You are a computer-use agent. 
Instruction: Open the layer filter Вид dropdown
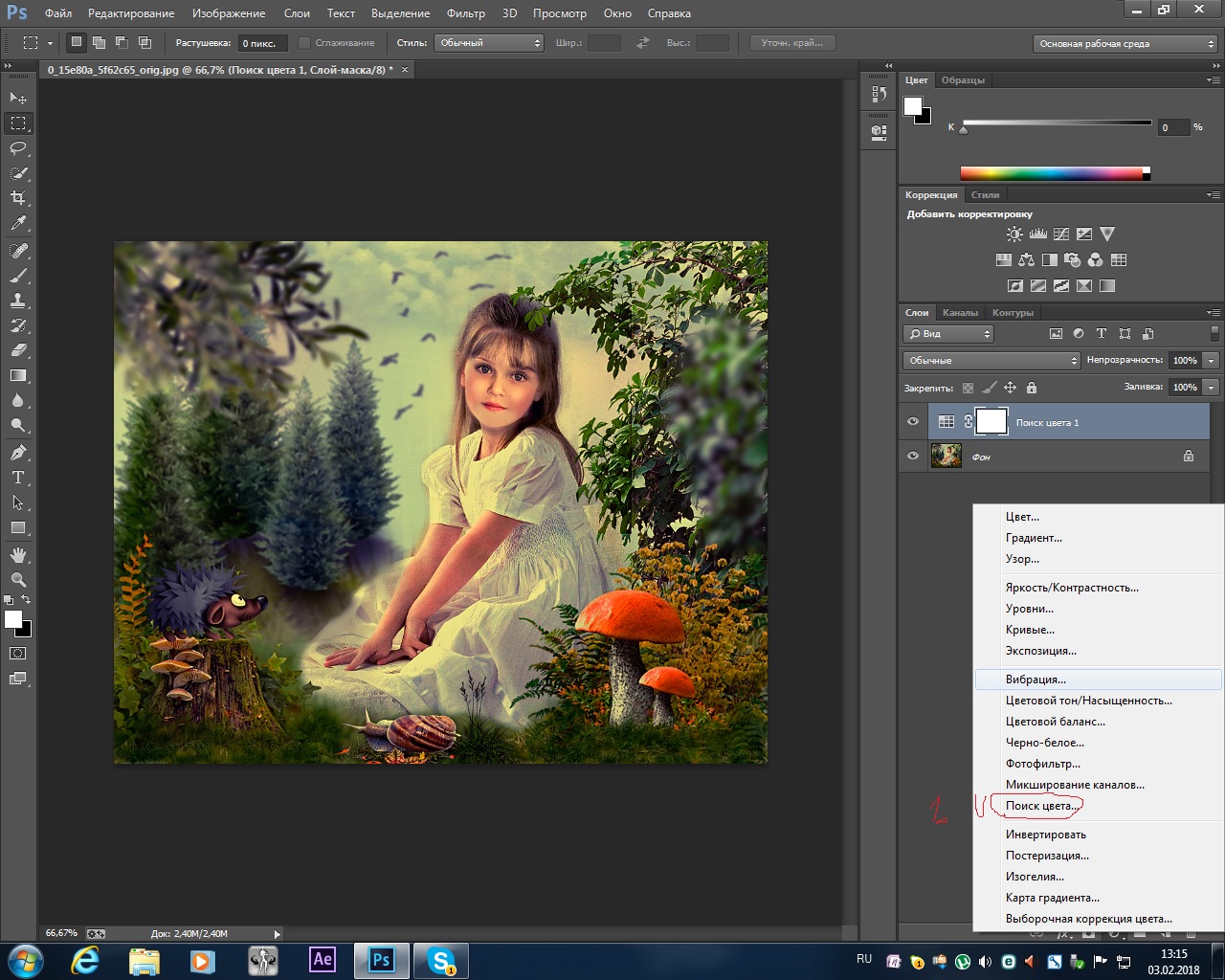pyautogui.click(x=948, y=334)
